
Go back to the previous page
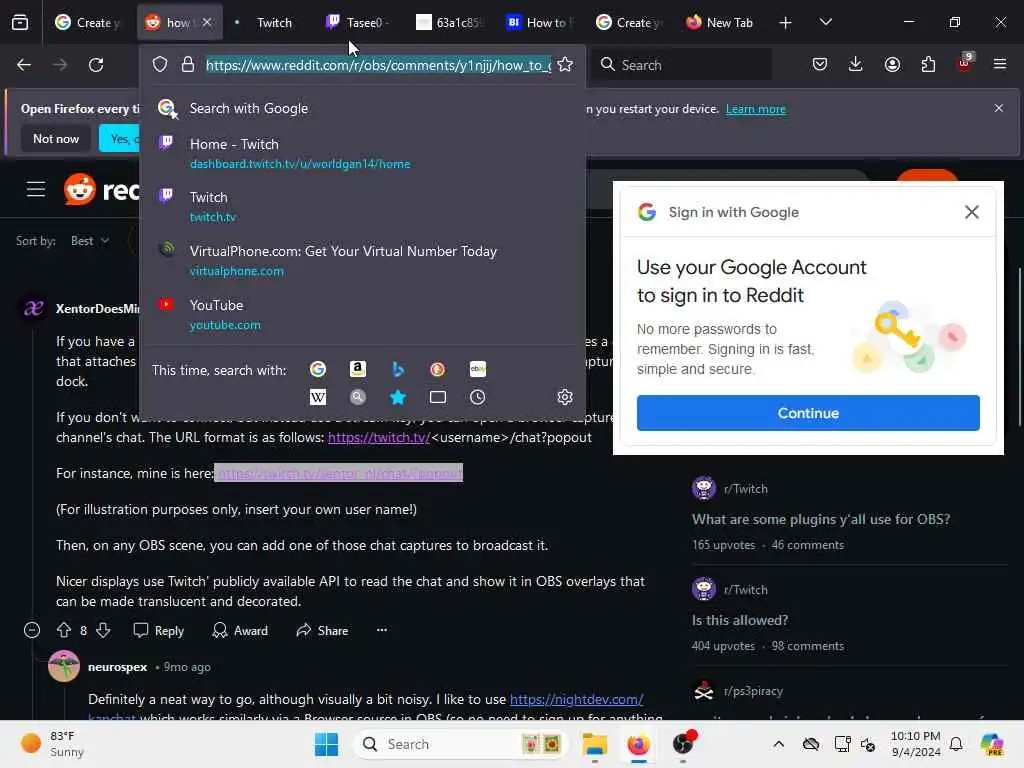coord(24,65)
